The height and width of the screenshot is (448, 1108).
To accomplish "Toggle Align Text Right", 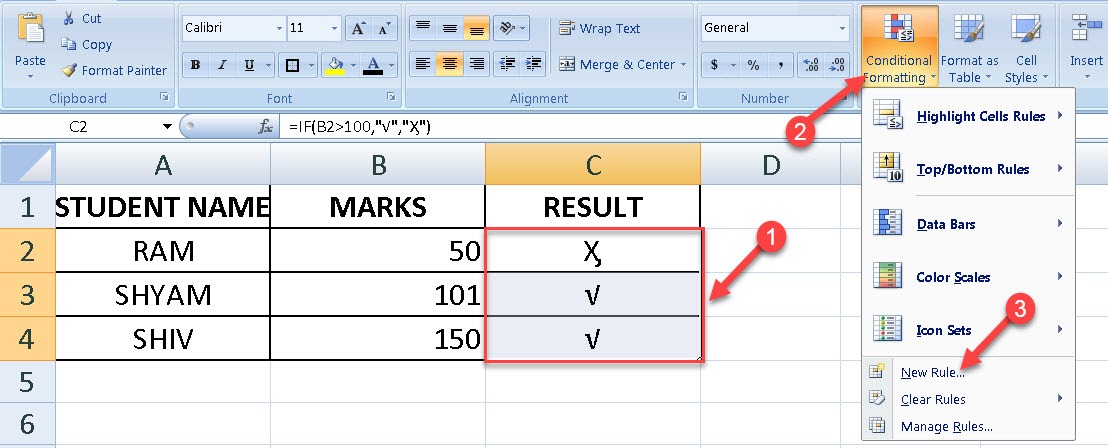I will click(x=477, y=64).
